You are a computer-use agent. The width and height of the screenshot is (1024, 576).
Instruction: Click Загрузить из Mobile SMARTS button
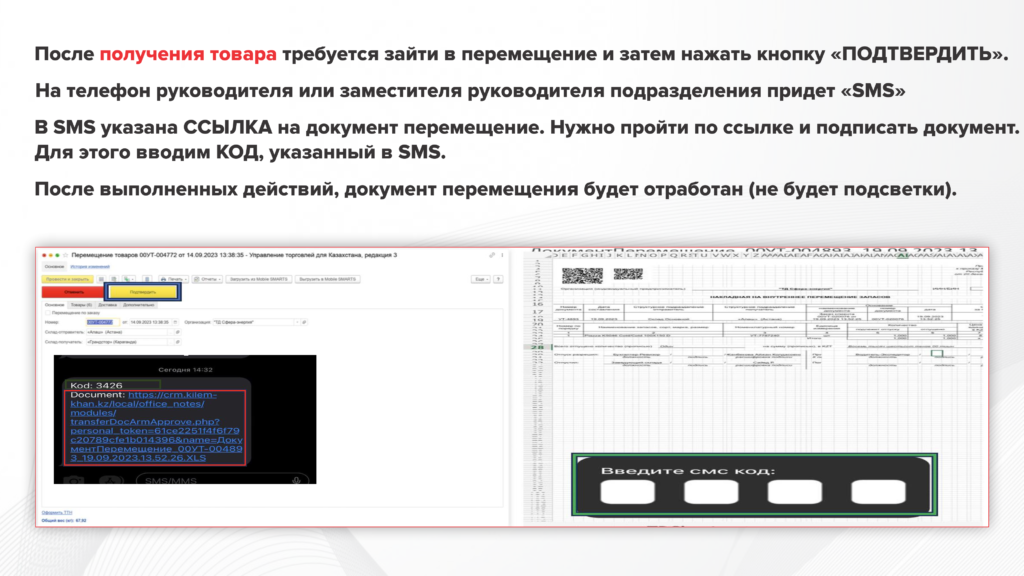point(259,279)
